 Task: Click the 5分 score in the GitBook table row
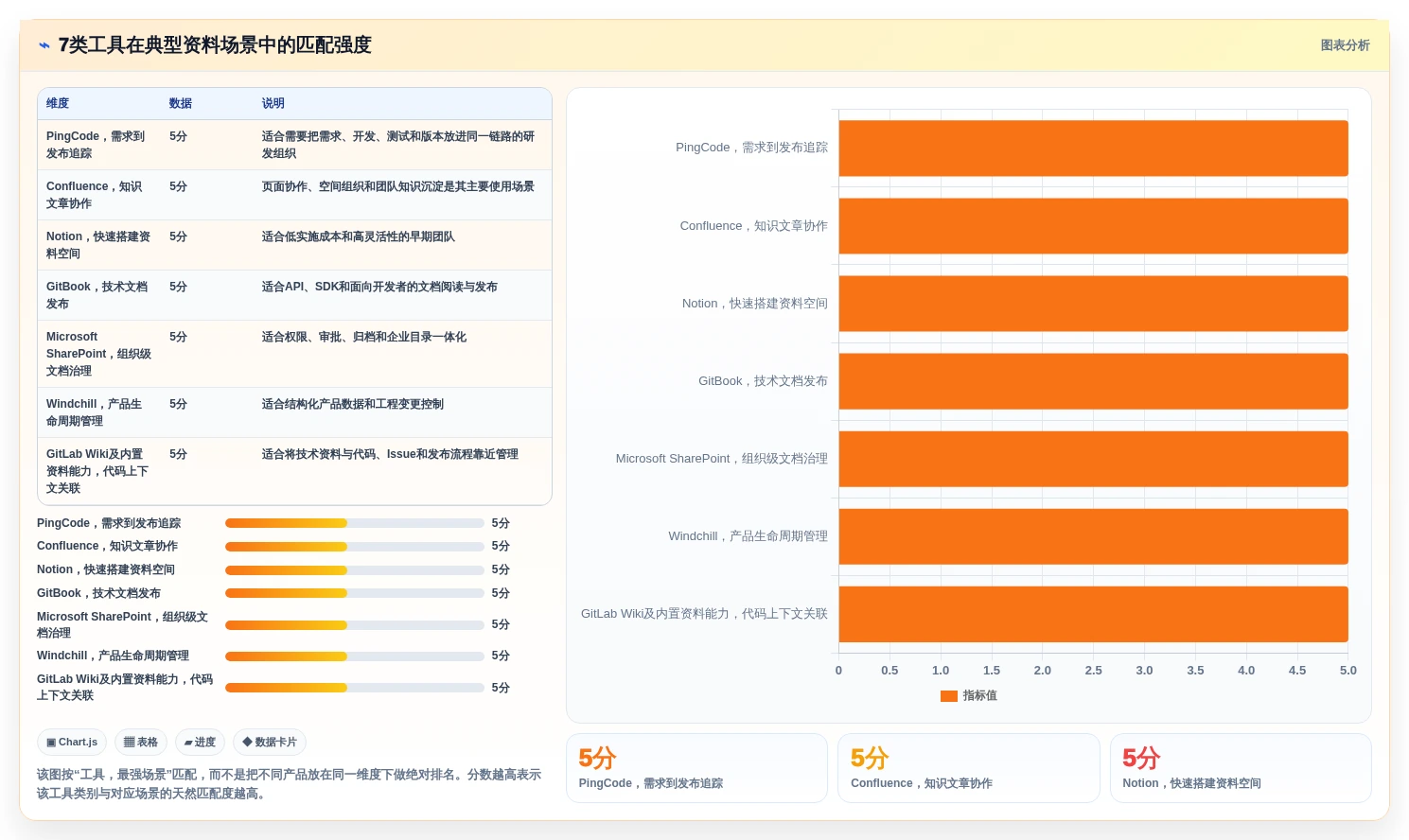(179, 288)
